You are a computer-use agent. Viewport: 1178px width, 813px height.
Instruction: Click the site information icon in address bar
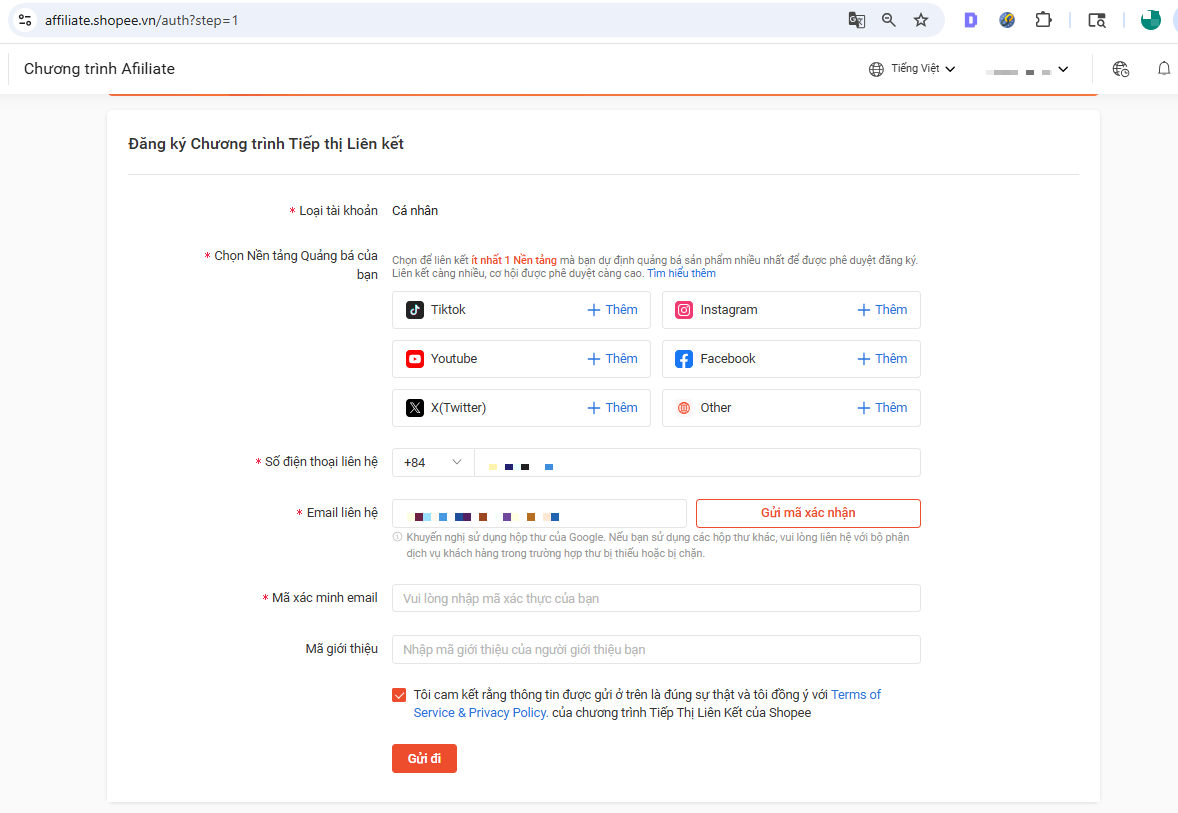[x=25, y=20]
